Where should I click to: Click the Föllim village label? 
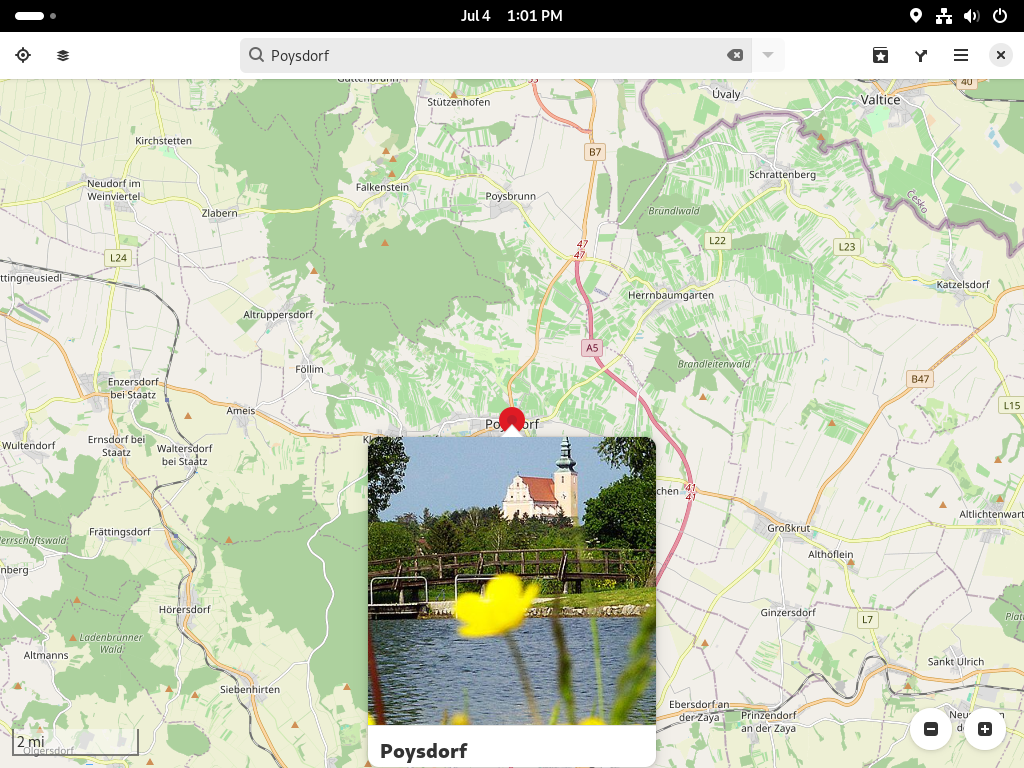(309, 370)
